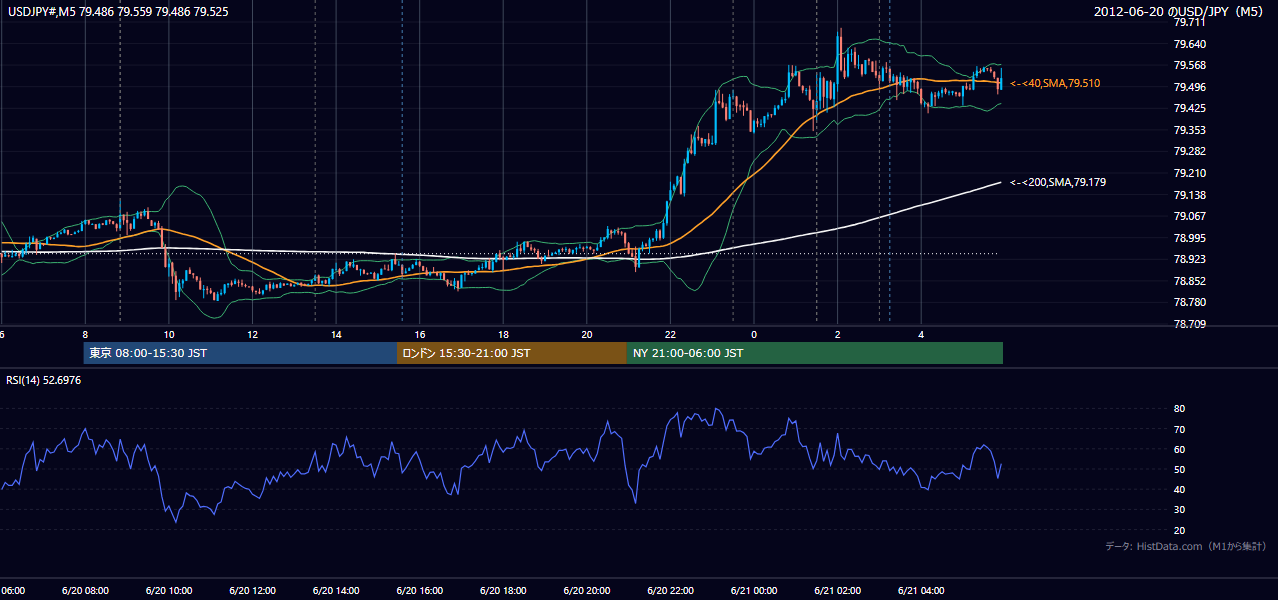The height and width of the screenshot is (600, 1278).
Task: Click the RSI(14) 52.6976 indicator label
Action: pos(44,380)
